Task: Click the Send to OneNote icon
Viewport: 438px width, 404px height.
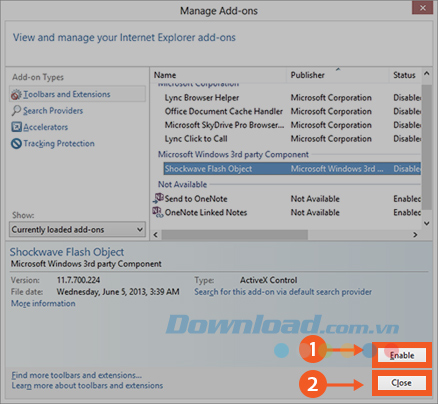Action: tap(158, 198)
